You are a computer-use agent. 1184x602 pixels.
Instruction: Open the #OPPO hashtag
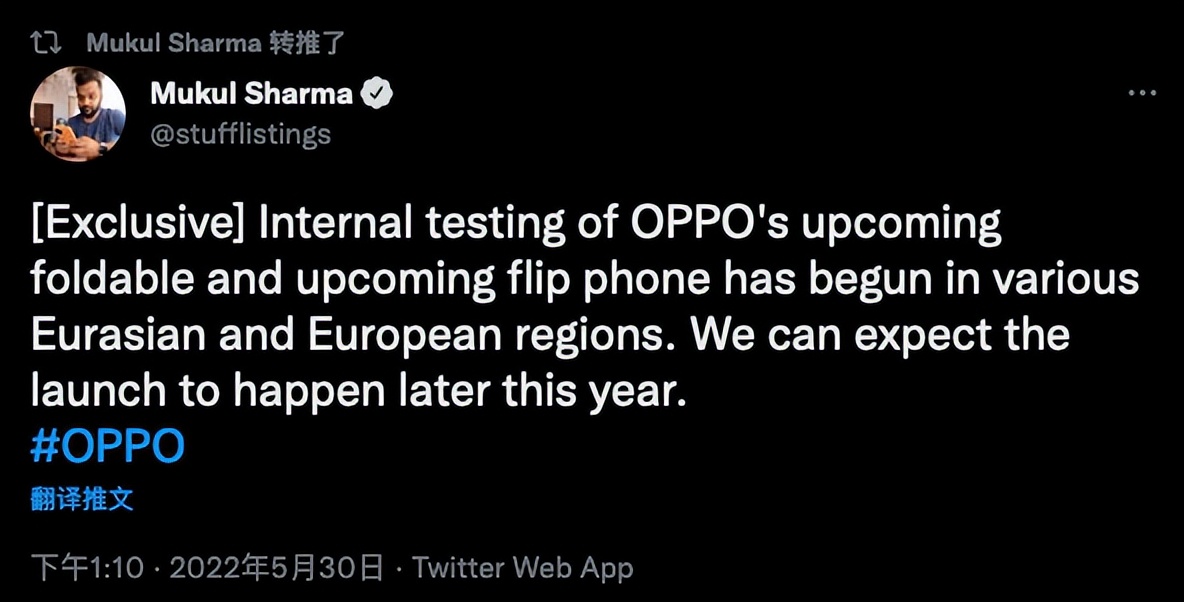(107, 446)
